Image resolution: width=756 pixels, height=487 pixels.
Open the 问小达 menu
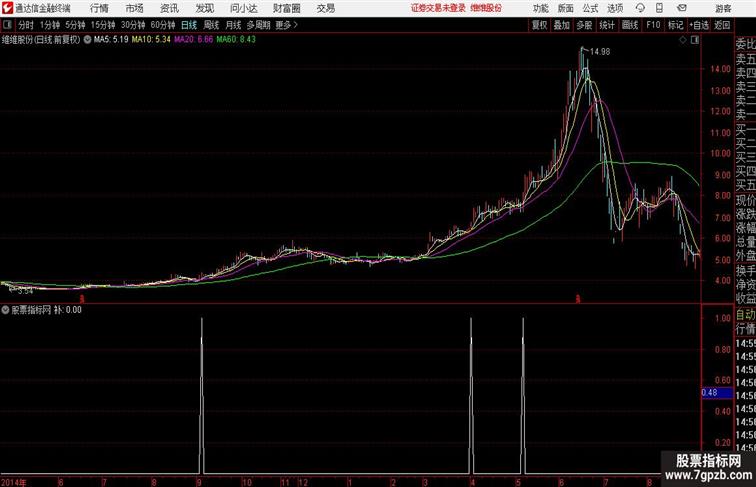243,8
